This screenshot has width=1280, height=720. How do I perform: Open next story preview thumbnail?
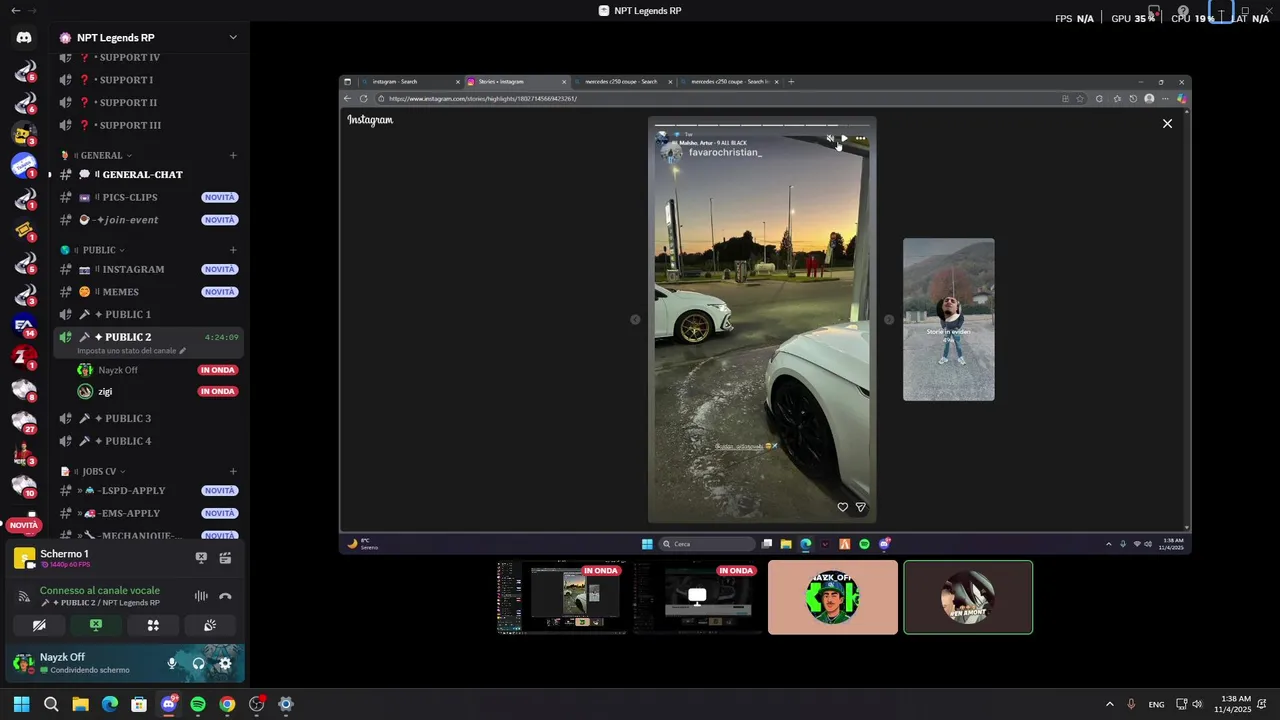[x=948, y=320]
